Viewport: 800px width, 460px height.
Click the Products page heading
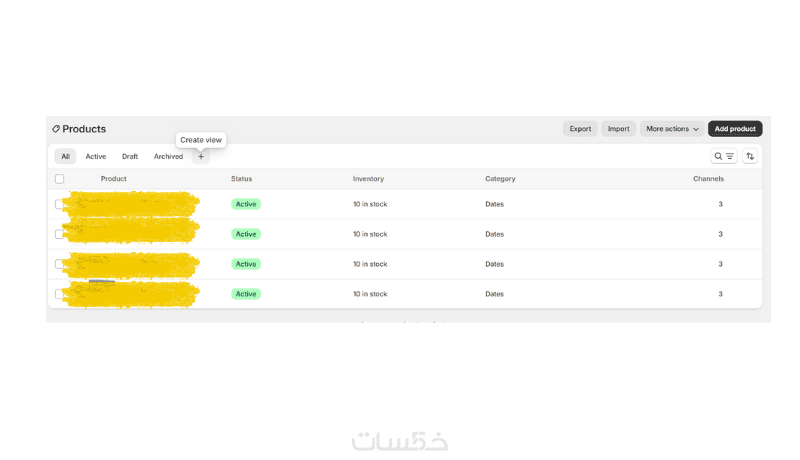[x=84, y=129]
